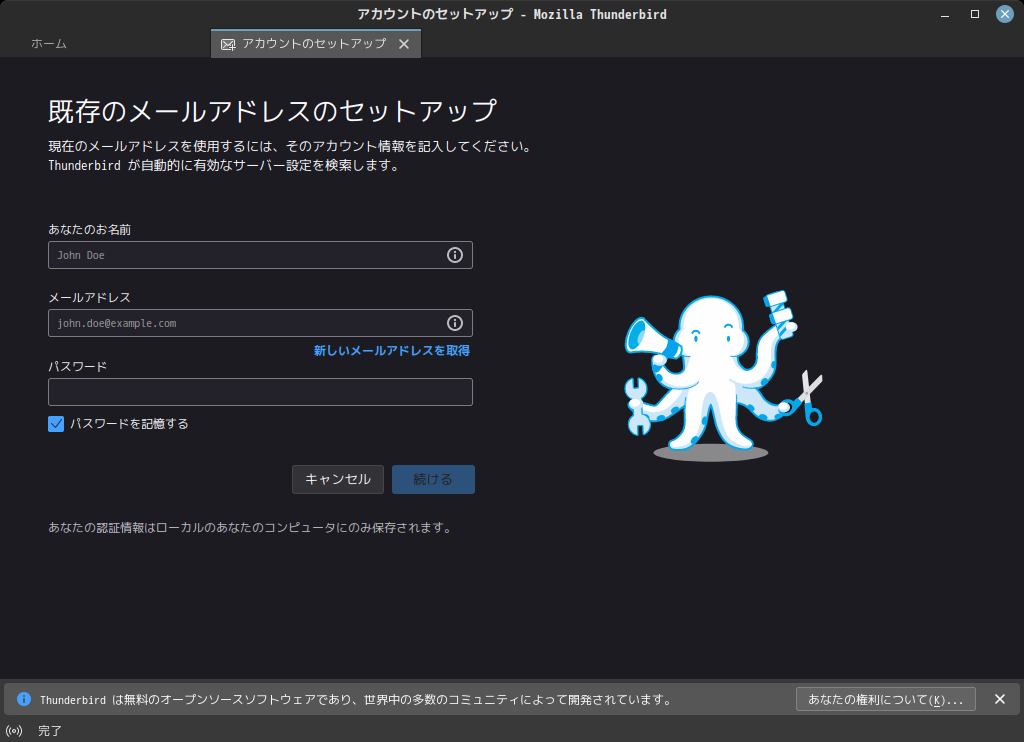This screenshot has width=1024, height=742.
Task: Click the info icon in email address field
Action: pos(455,323)
